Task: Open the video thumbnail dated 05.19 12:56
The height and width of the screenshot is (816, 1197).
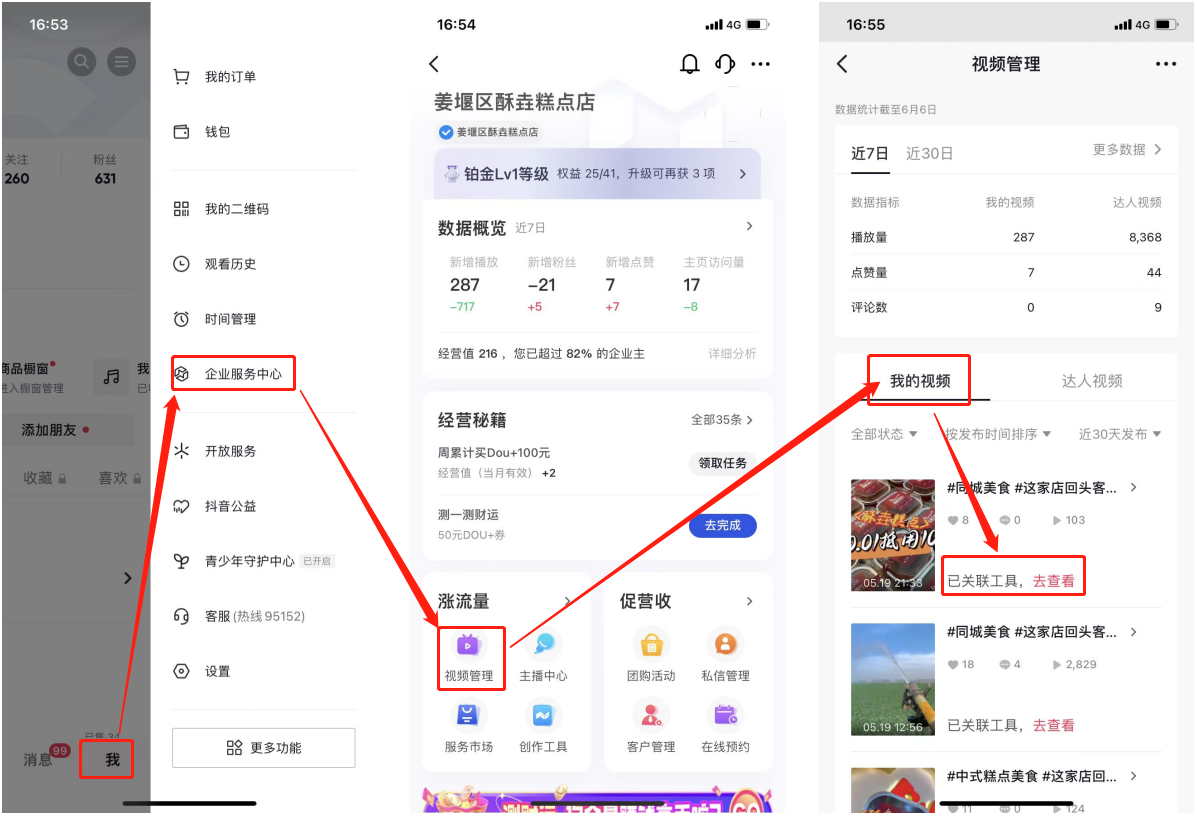Action: [x=892, y=679]
